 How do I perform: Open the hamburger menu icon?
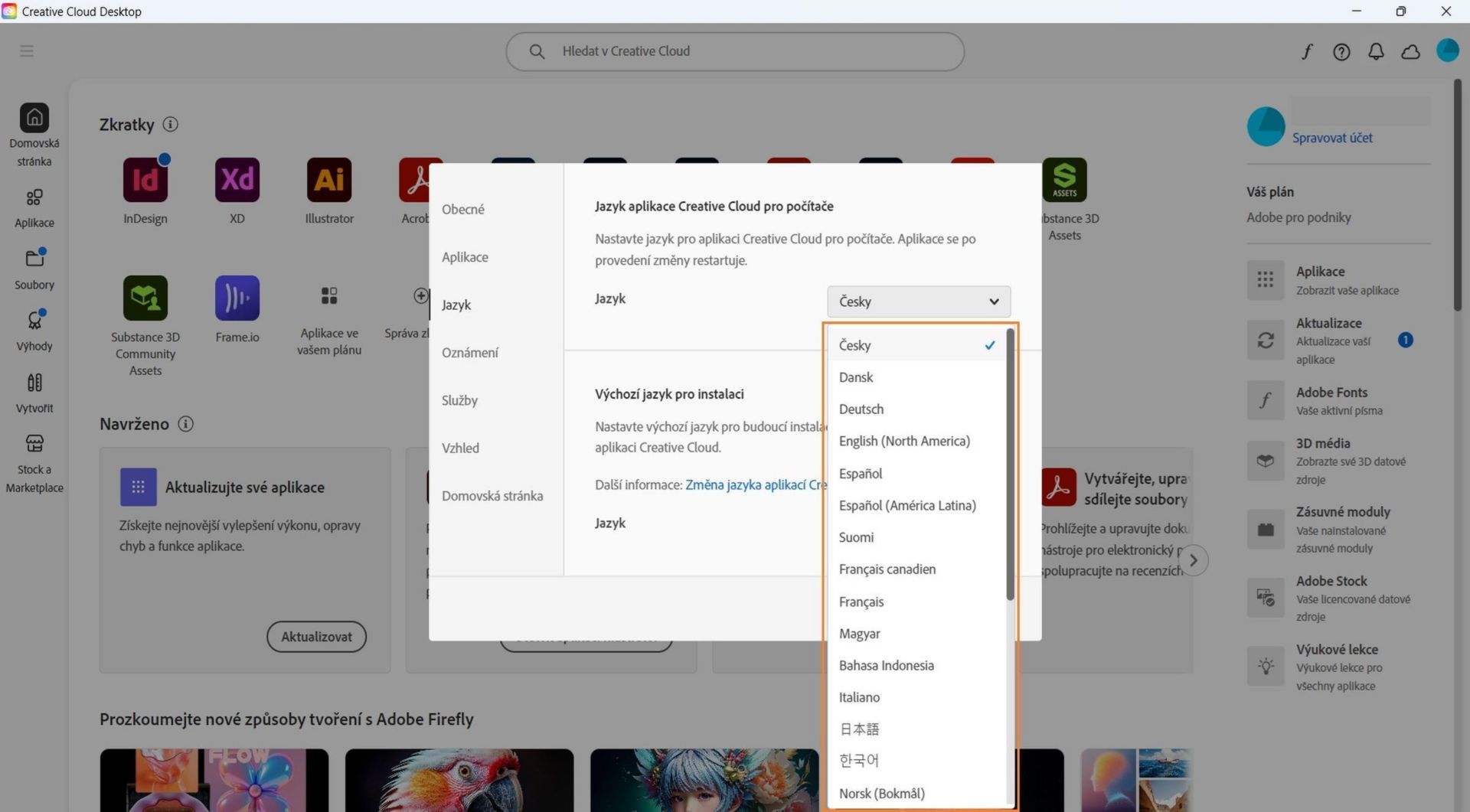[27, 51]
